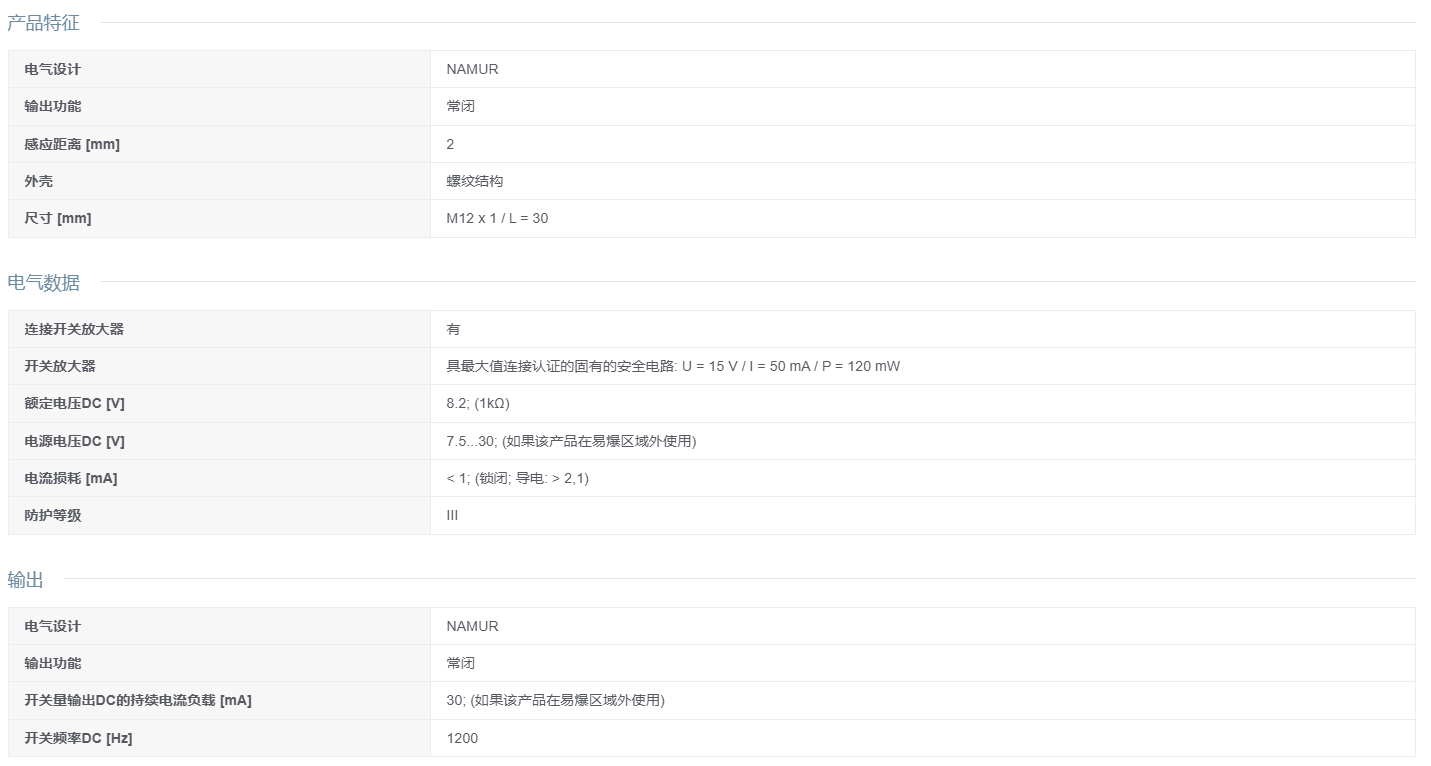The image size is (1431, 766).
Task: Select NAMUR value in 输出 section
Action: coord(472,626)
